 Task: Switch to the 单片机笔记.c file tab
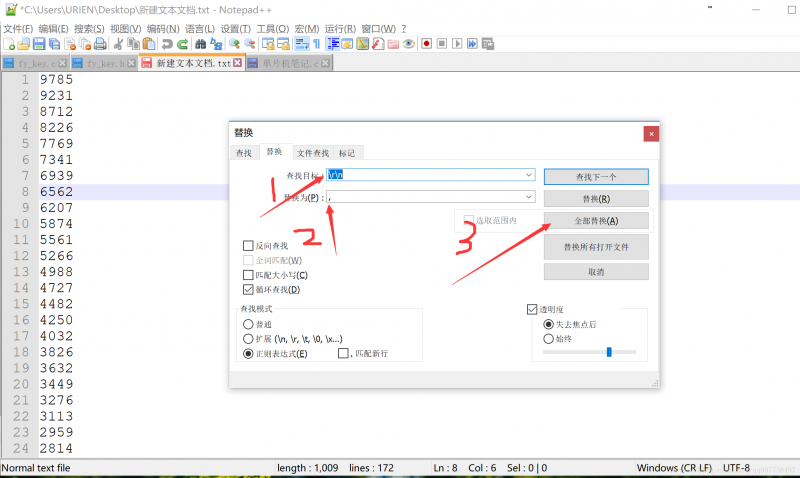coord(289,63)
